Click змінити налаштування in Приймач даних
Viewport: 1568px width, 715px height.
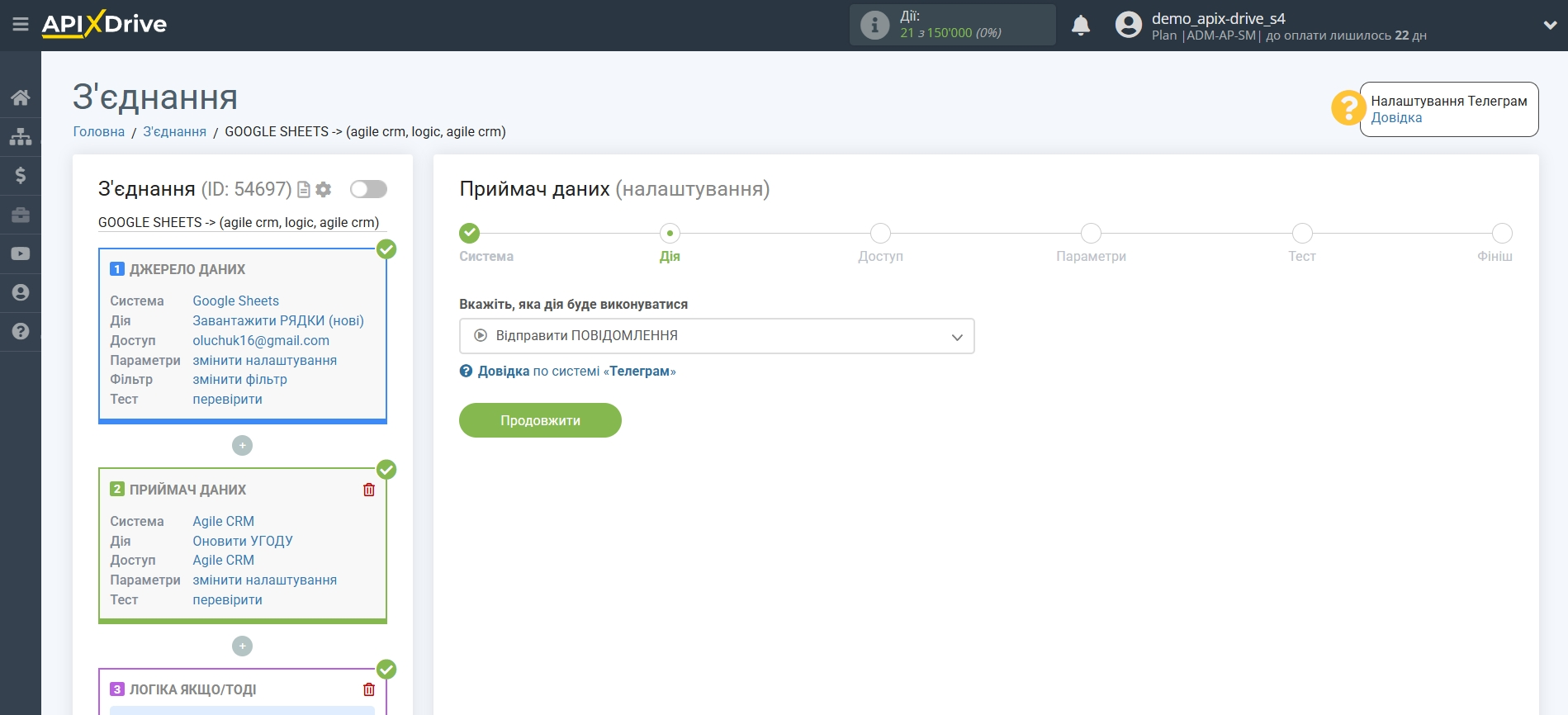(x=264, y=580)
